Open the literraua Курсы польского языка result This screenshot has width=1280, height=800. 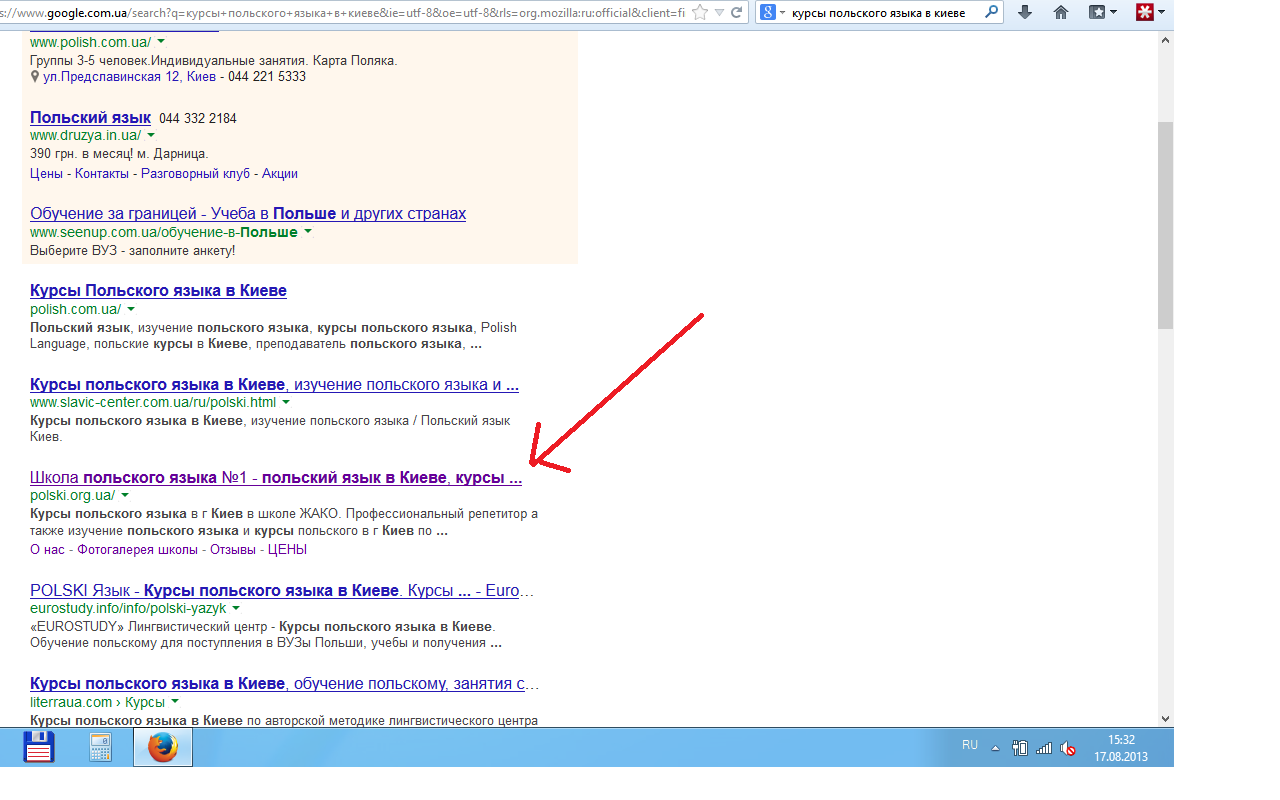click(x=284, y=683)
